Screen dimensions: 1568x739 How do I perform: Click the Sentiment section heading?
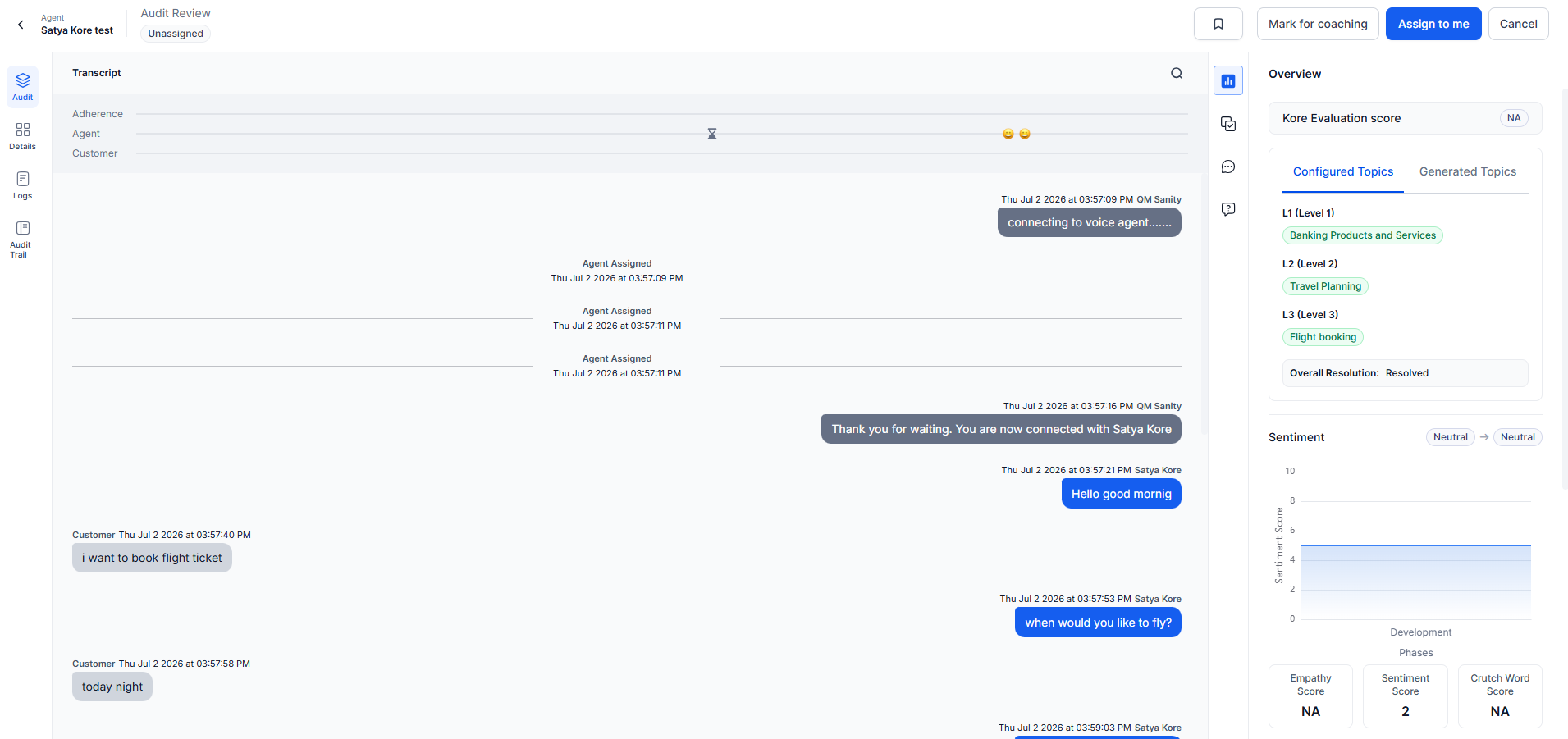(1296, 437)
